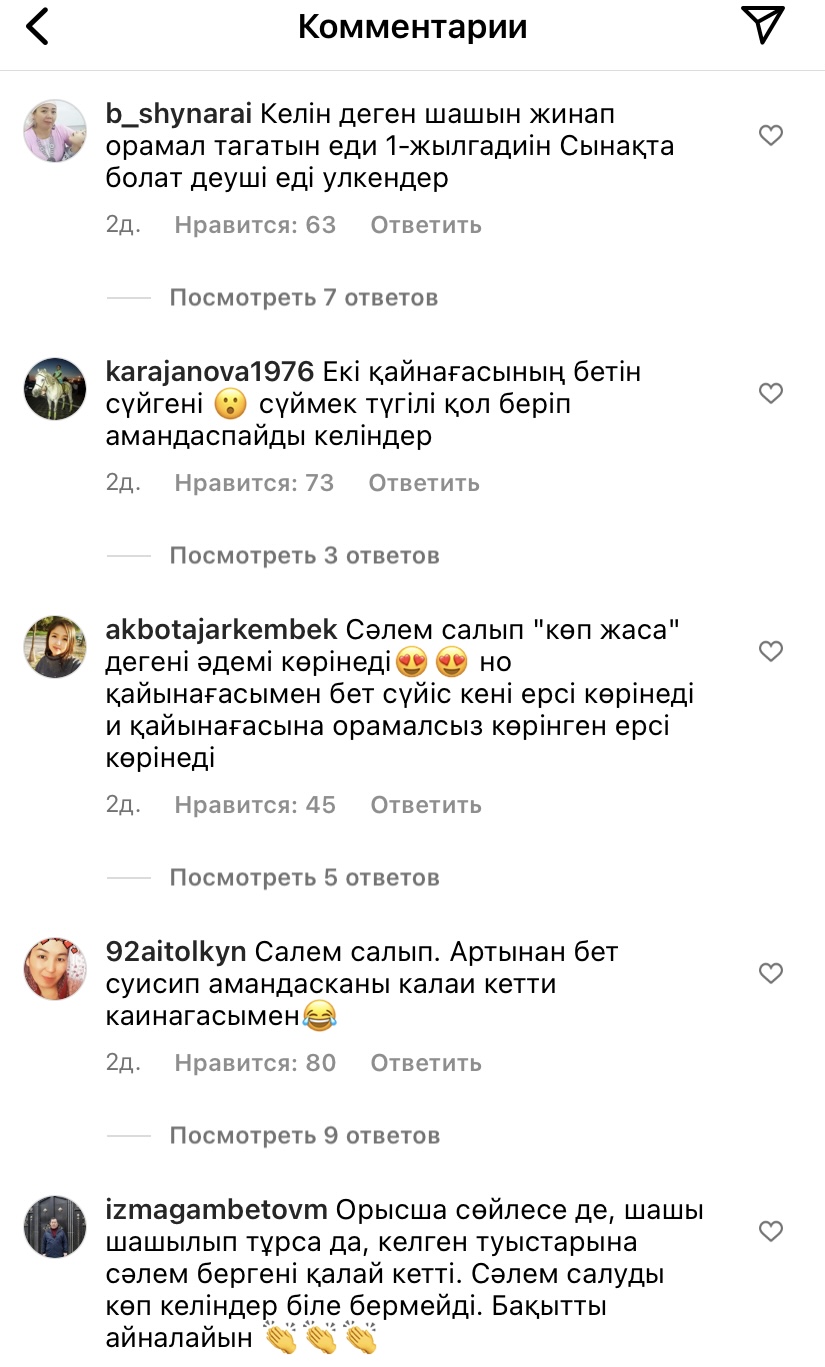
Task: View 9 replies under 92aitolkyn's comment
Action: [303, 1135]
